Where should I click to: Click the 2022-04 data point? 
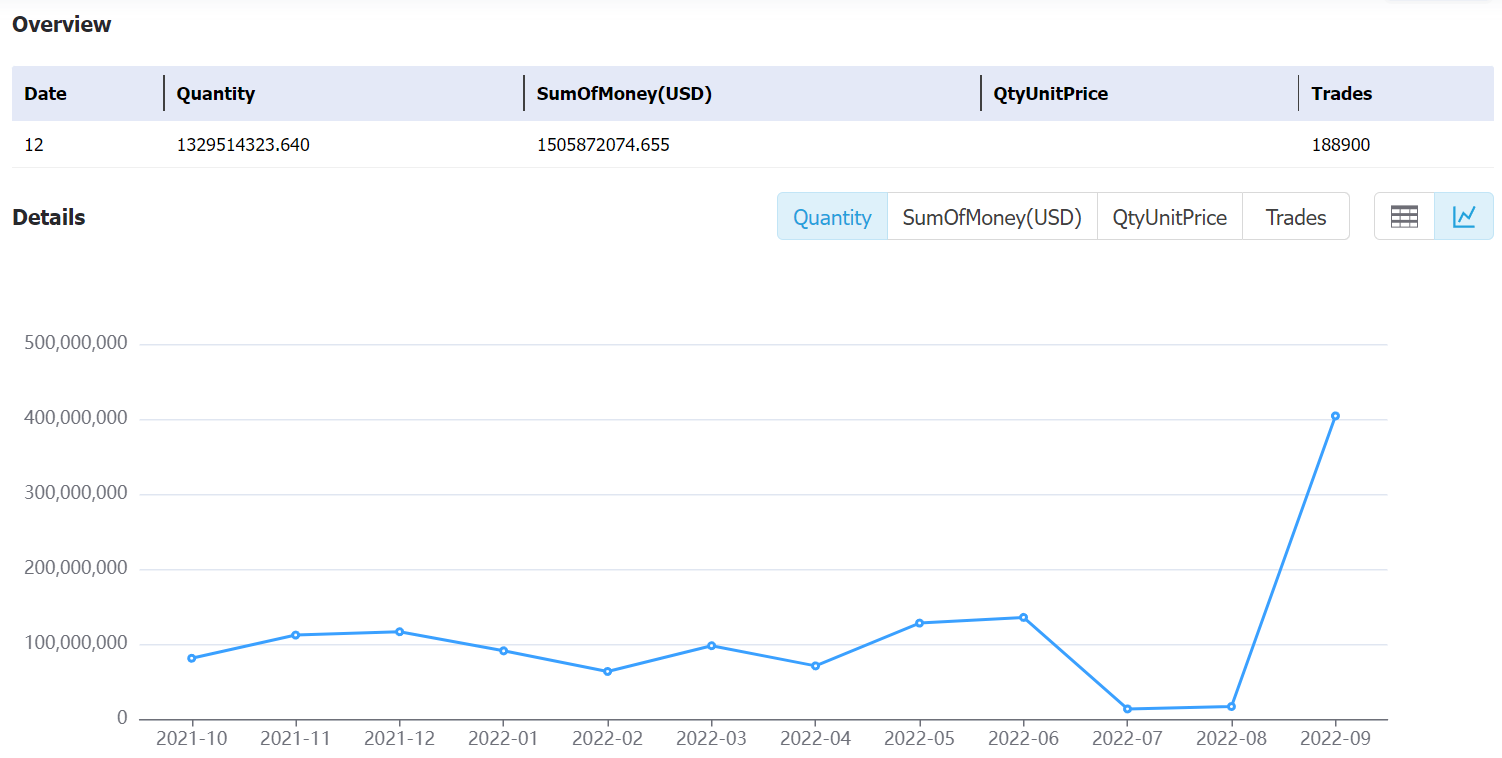click(x=815, y=666)
